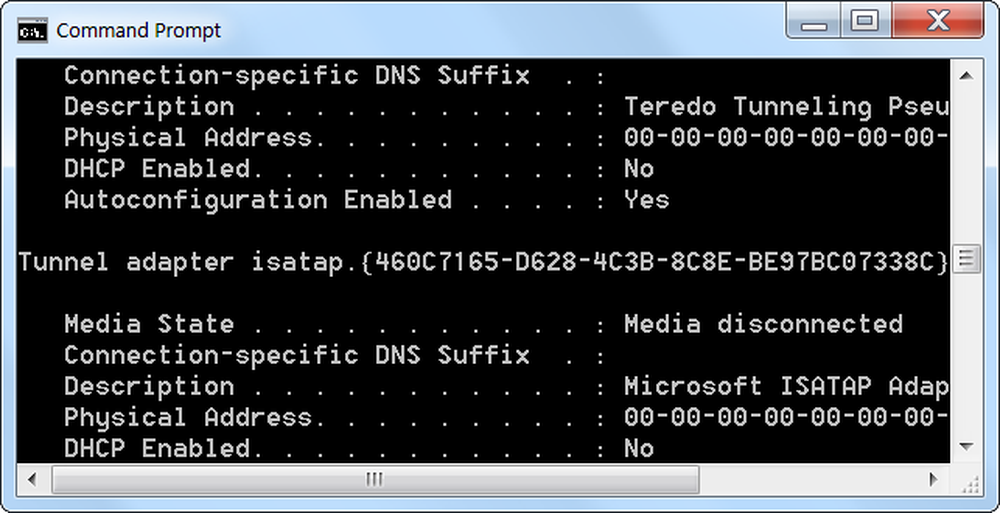The height and width of the screenshot is (513, 1000).
Task: Click the vertical scrollbar thumb
Action: pyautogui.click(x=966, y=258)
